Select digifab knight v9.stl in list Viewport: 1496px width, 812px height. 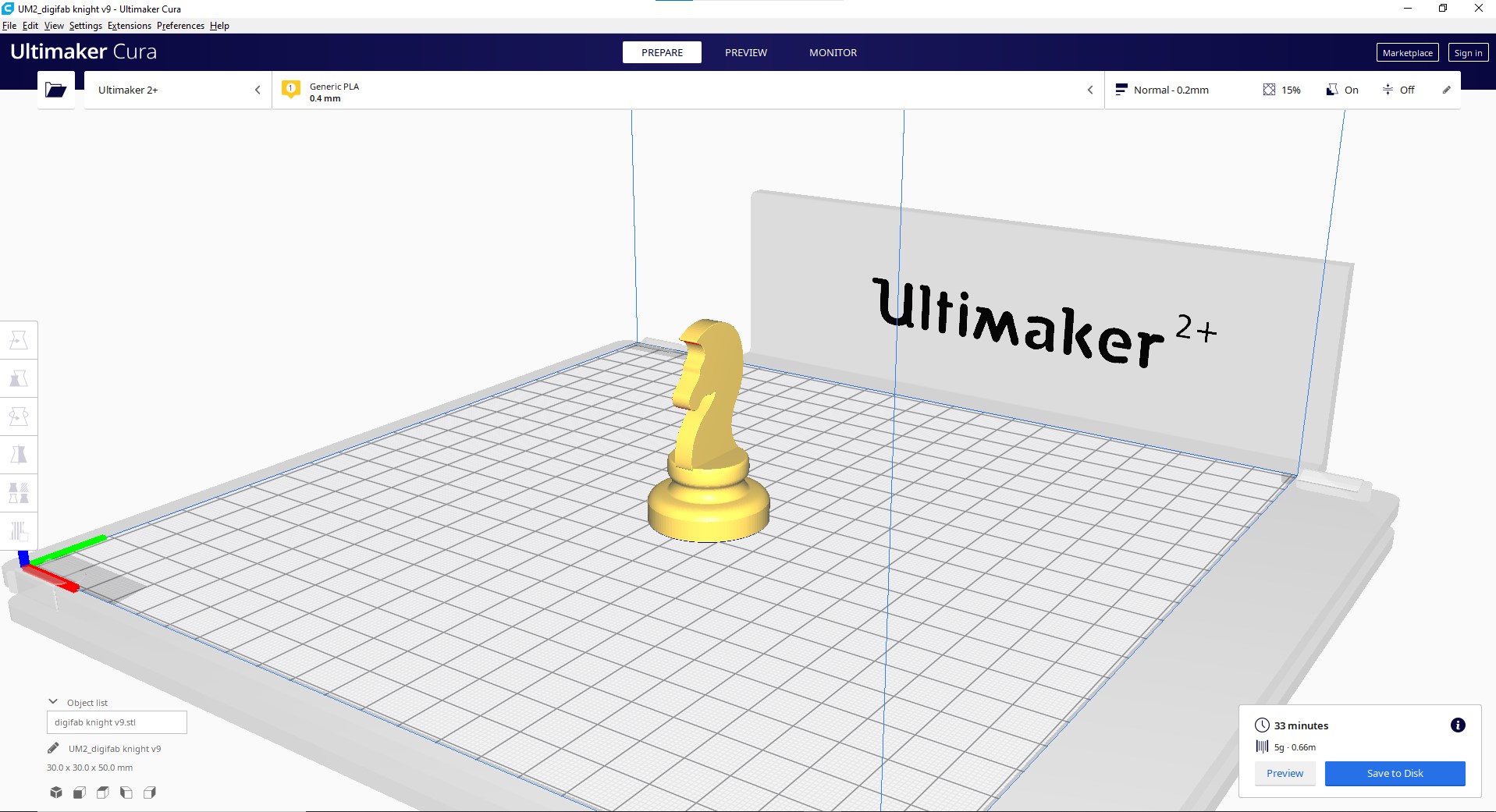tap(117, 722)
